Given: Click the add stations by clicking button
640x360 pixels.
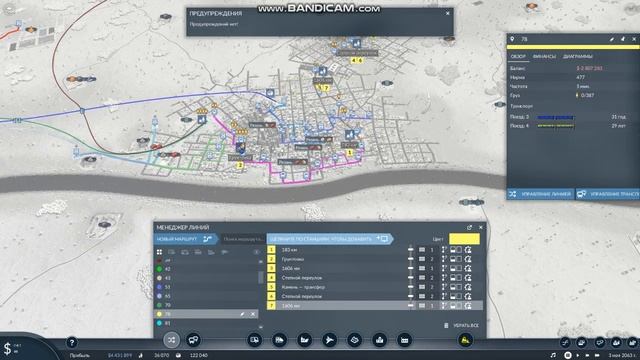Looking at the screenshot, I should pos(329,239).
